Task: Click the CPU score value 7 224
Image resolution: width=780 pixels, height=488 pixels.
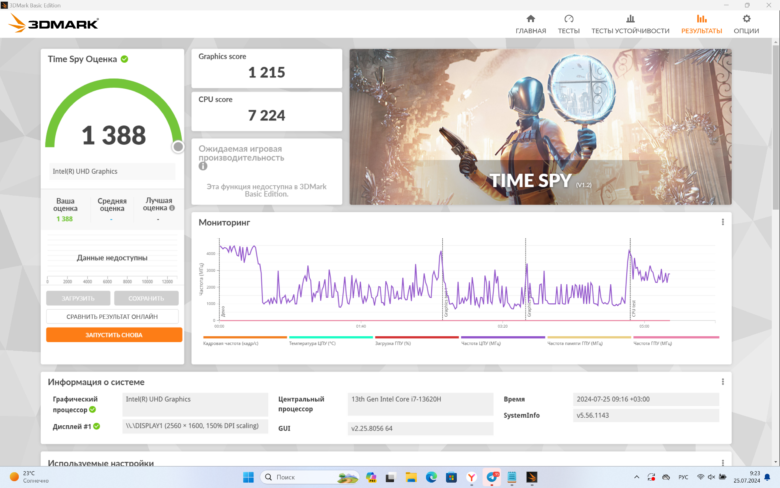Action: click(267, 115)
